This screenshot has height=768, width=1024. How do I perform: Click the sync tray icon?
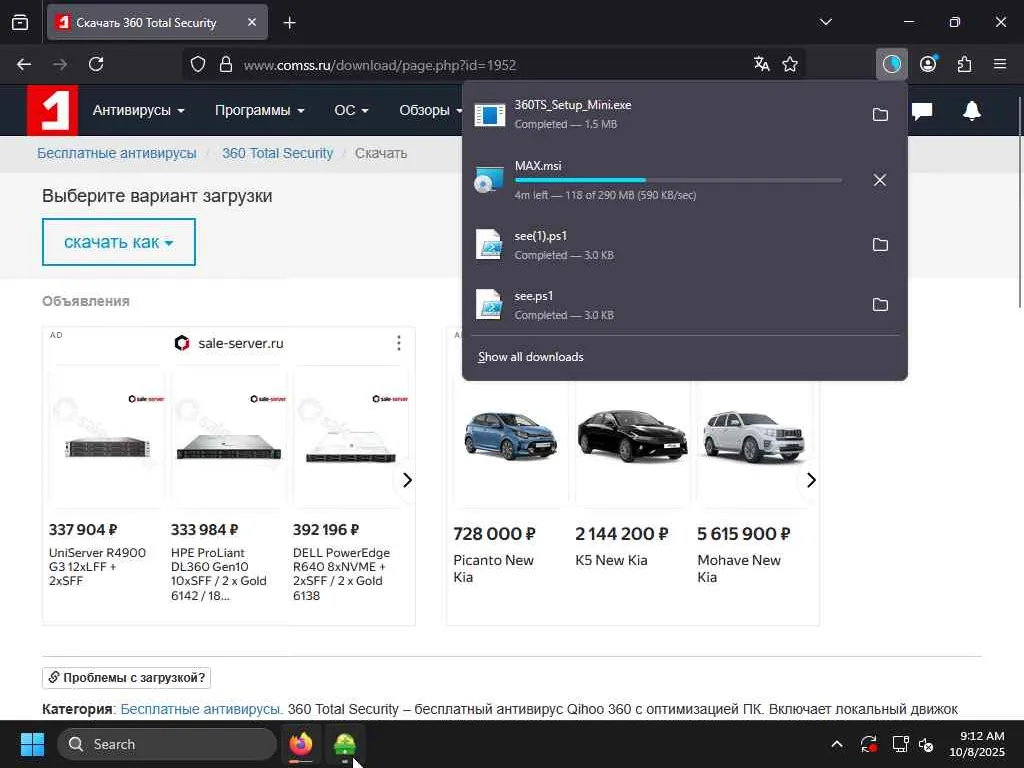pos(869,744)
